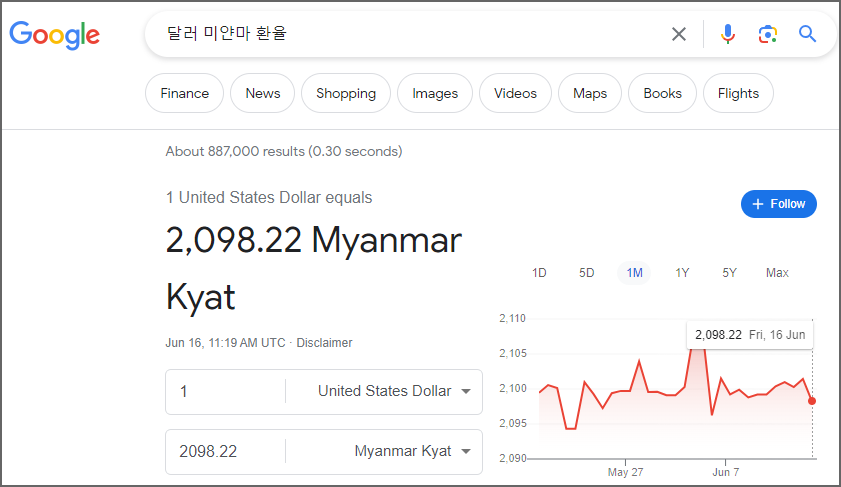Clear the search query with the X icon

678,34
